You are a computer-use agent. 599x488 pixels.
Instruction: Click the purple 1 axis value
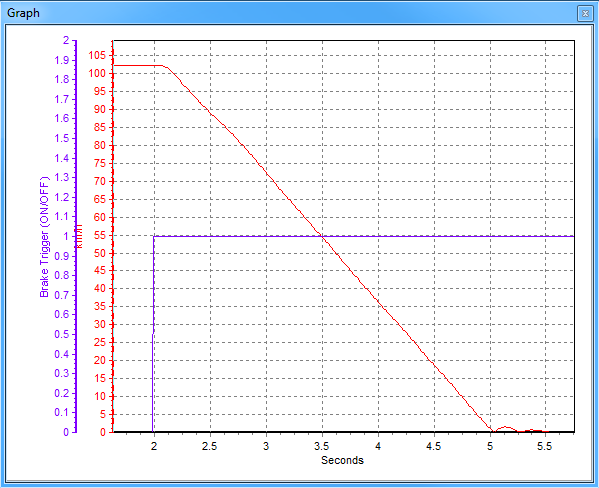pyautogui.click(x=66, y=237)
